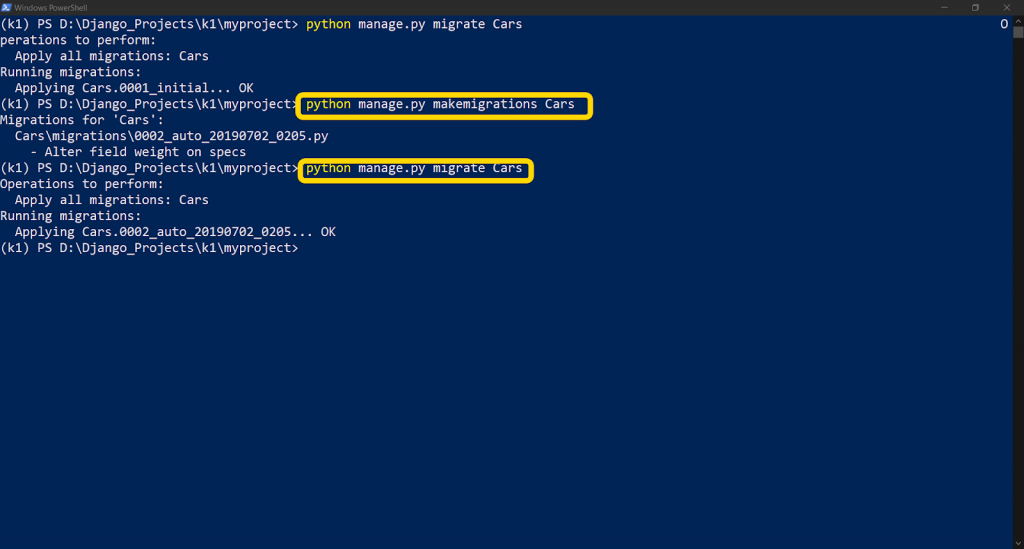This screenshot has height=549, width=1024.
Task: Click the scrollbar up arrow
Action: tap(1018, 20)
